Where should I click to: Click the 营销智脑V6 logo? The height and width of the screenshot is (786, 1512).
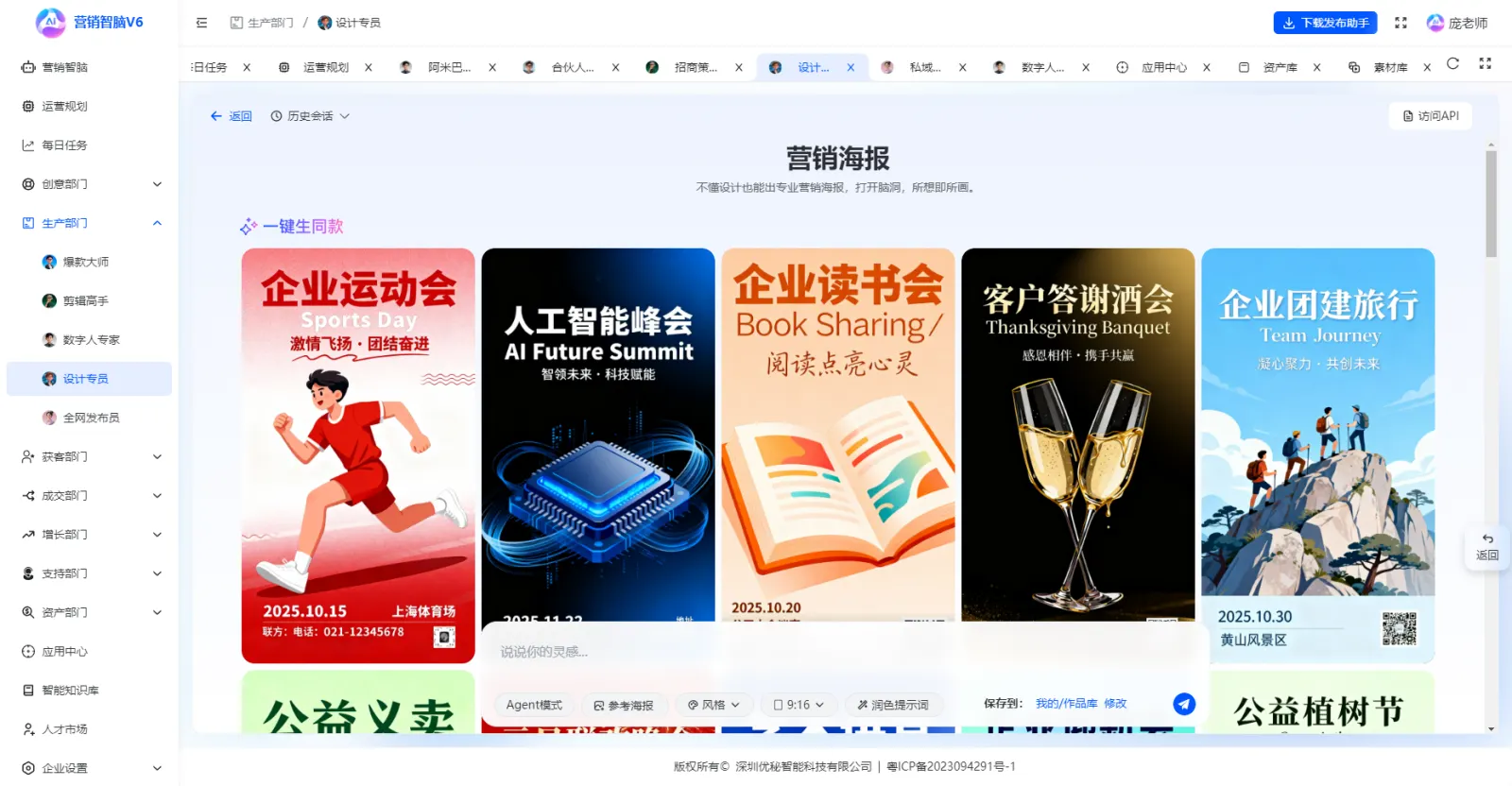[90, 23]
